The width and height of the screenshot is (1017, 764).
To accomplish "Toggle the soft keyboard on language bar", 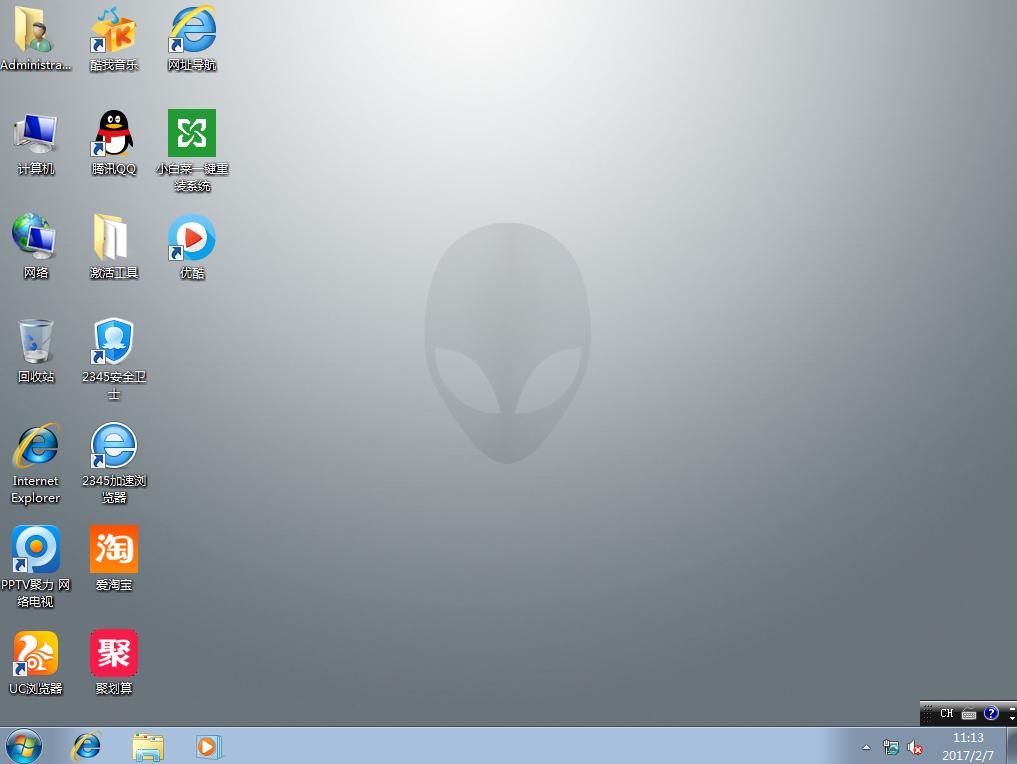I will [968, 713].
